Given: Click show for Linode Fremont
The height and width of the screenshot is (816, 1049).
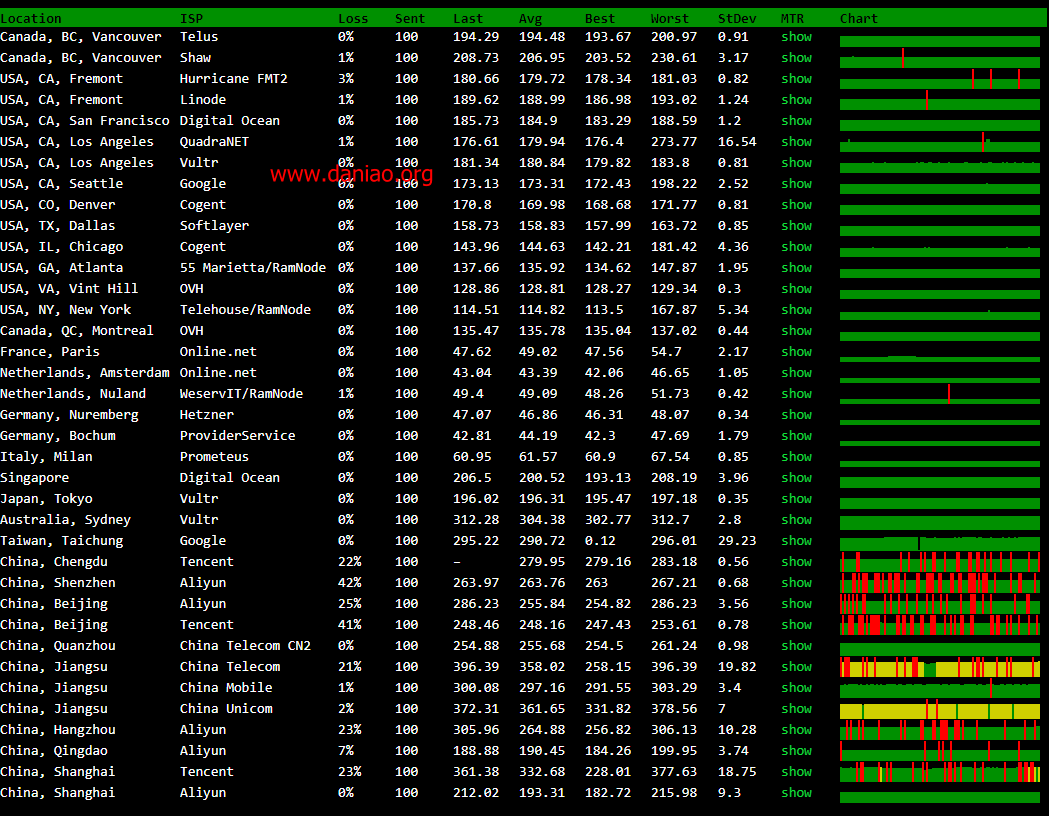Looking at the screenshot, I should coord(796,100).
